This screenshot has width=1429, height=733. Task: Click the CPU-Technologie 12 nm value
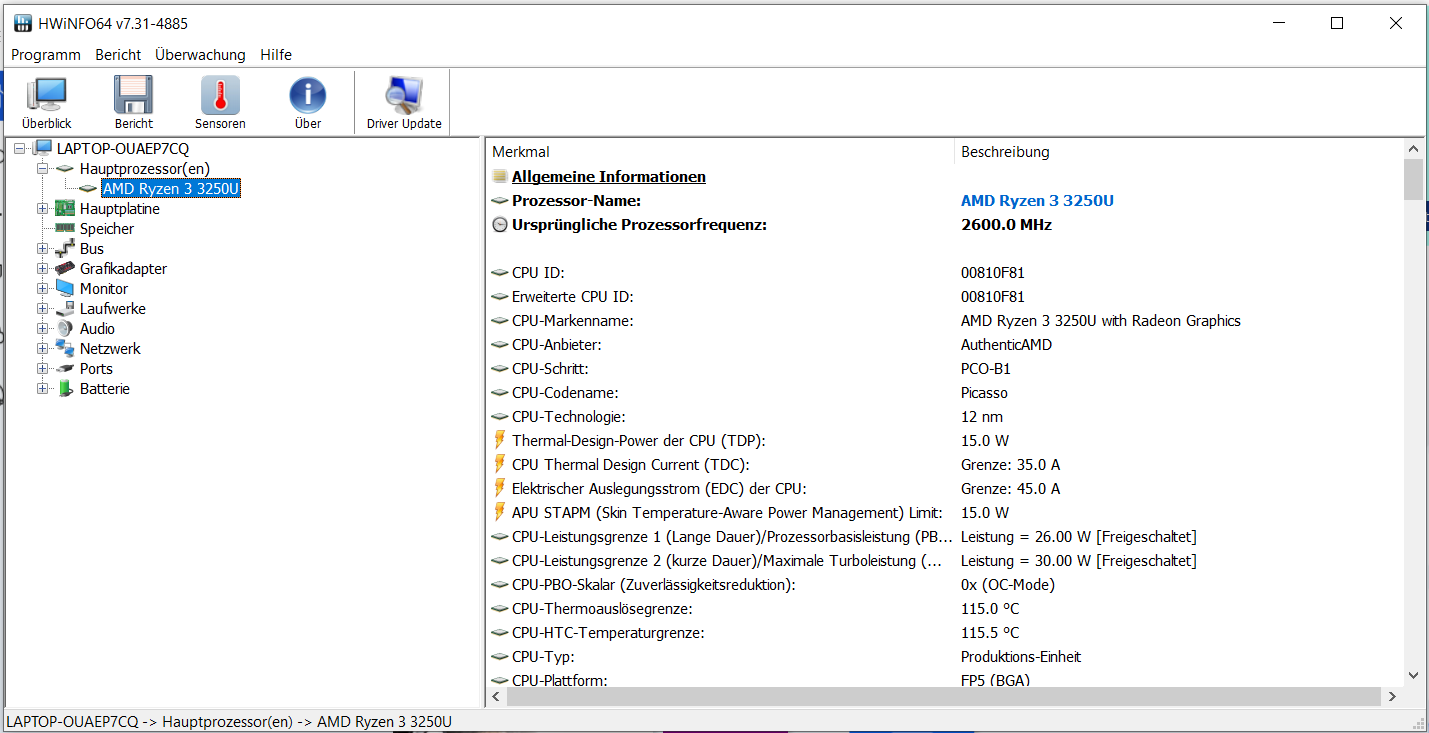coord(982,417)
